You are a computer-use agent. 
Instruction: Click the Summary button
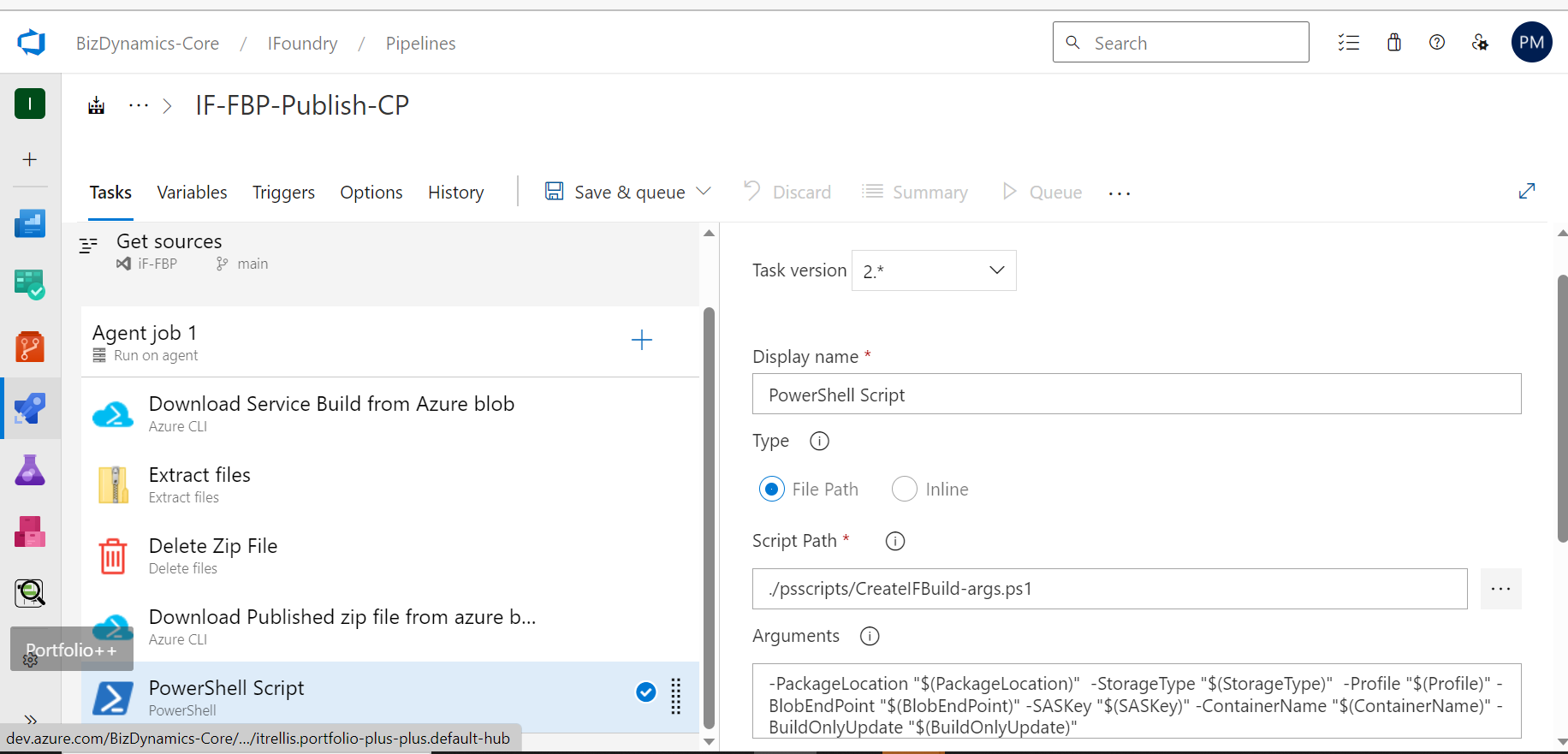click(915, 192)
